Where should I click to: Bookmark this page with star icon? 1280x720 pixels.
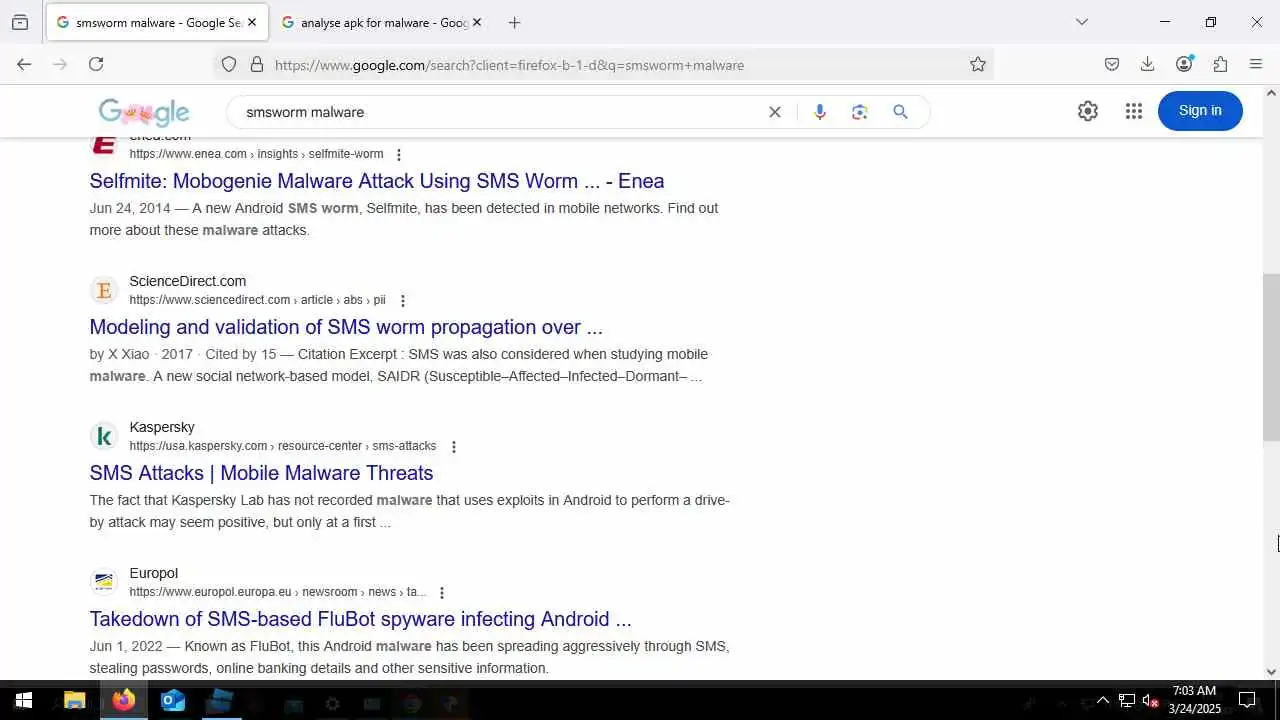[978, 64]
